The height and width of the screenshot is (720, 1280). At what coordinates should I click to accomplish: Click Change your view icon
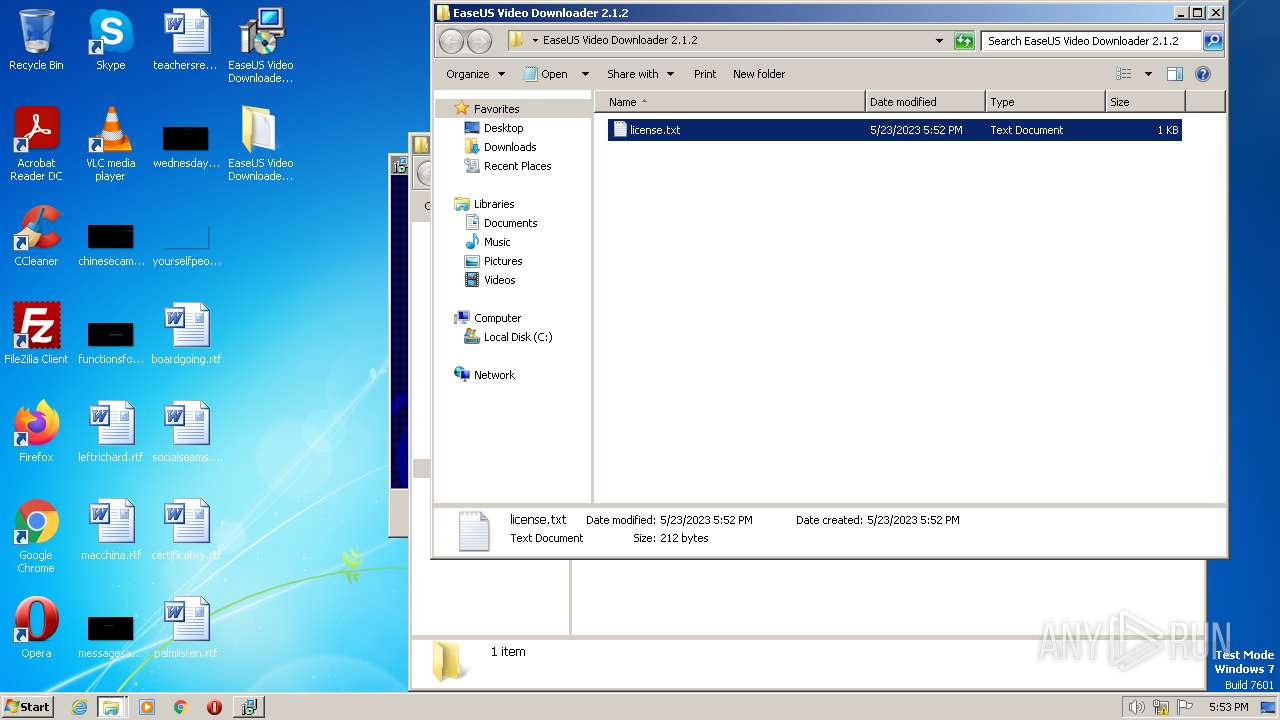pos(1124,74)
